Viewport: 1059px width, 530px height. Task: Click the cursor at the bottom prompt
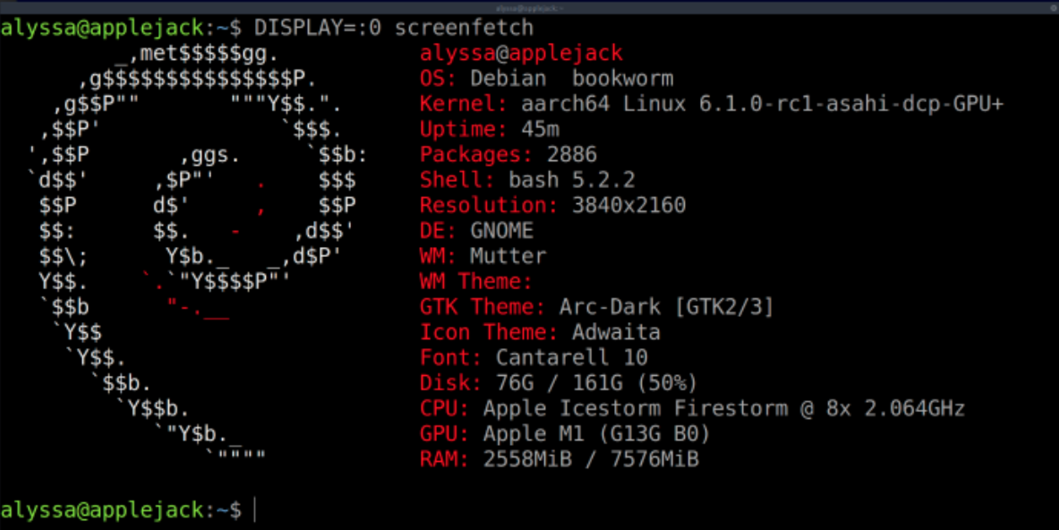(255, 510)
